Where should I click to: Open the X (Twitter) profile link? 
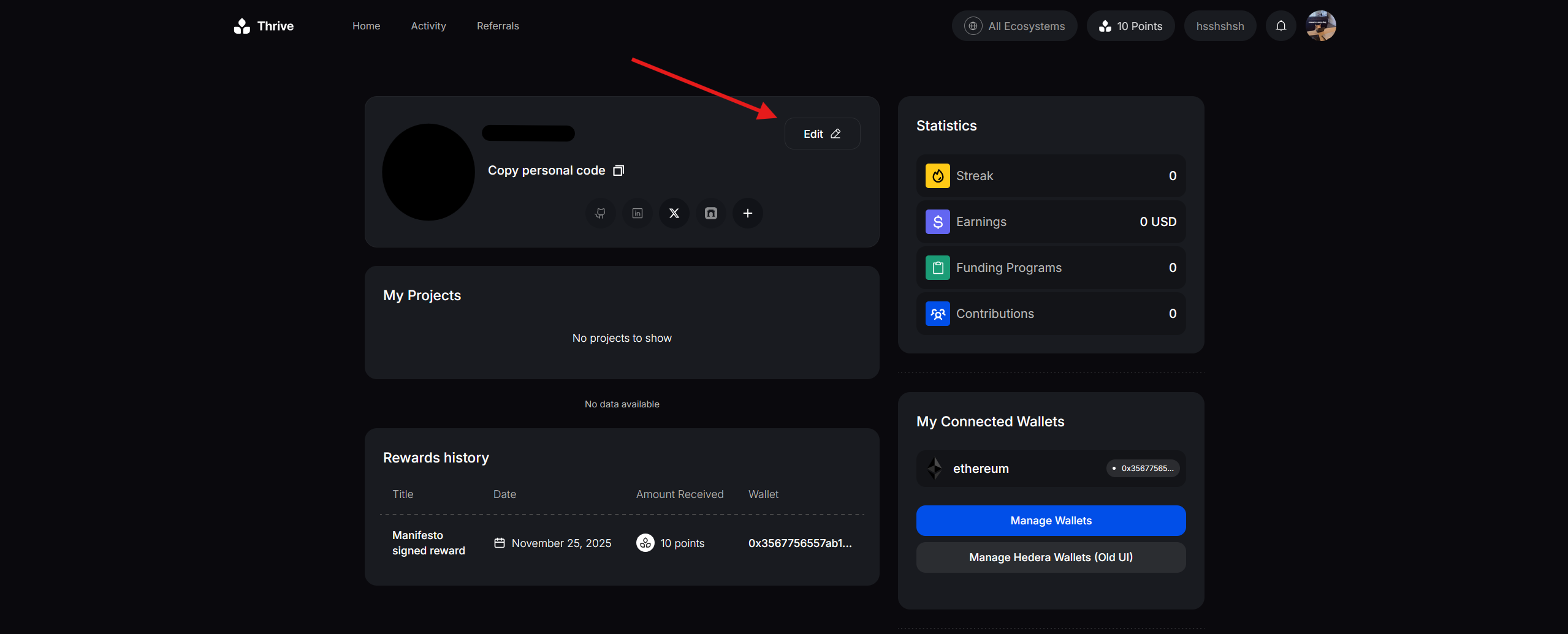point(674,213)
